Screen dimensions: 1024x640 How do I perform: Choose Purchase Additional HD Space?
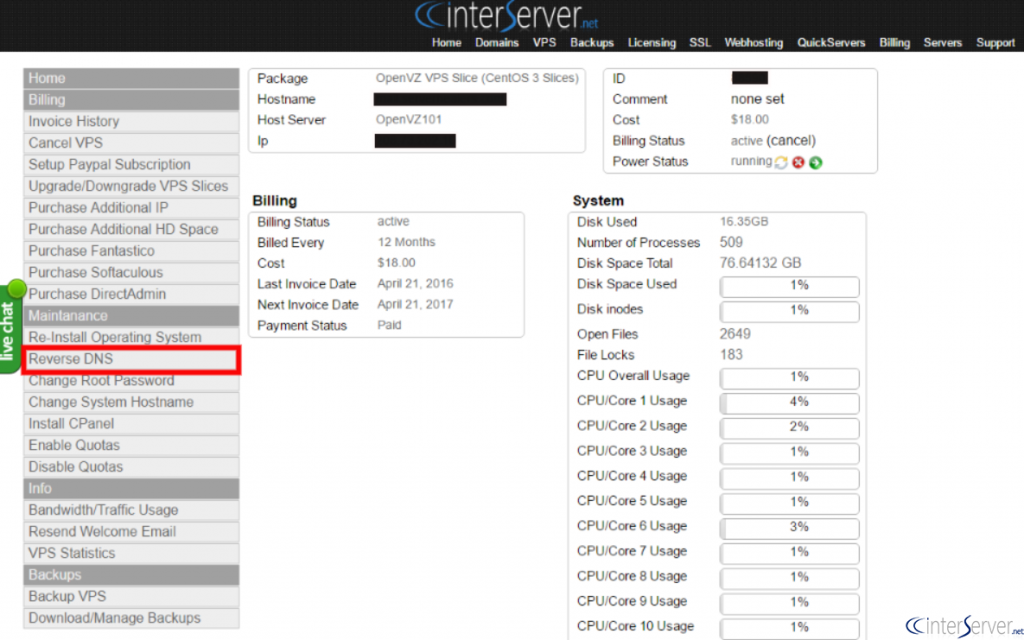point(131,229)
